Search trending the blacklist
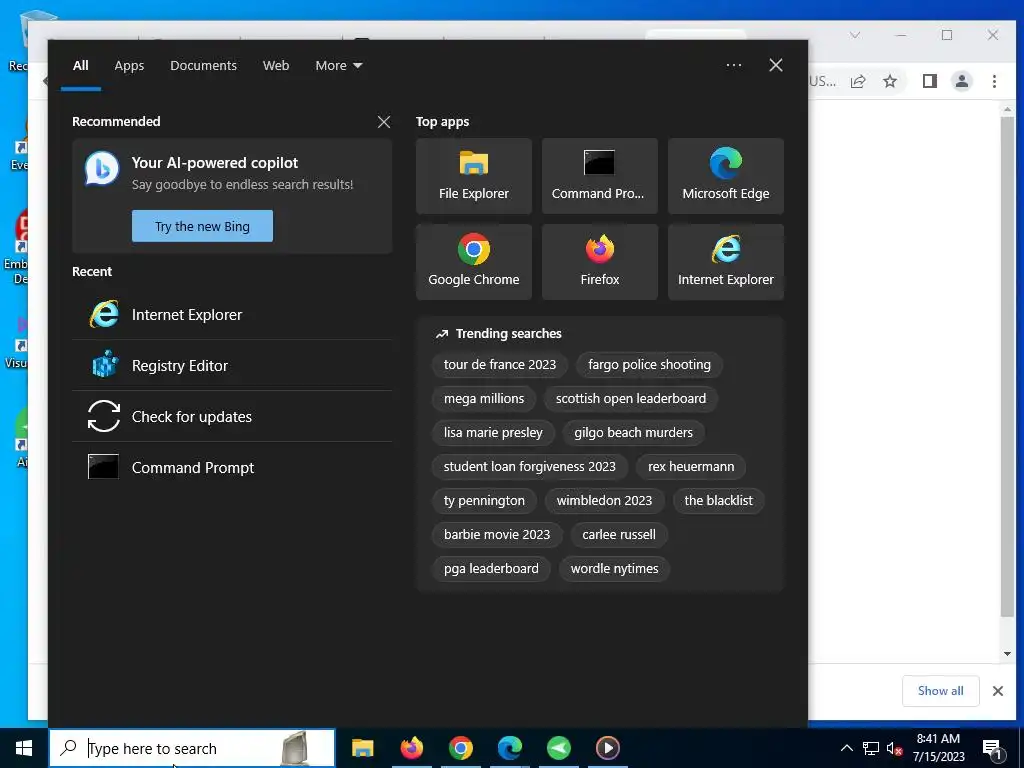1024x768 pixels. pos(718,500)
